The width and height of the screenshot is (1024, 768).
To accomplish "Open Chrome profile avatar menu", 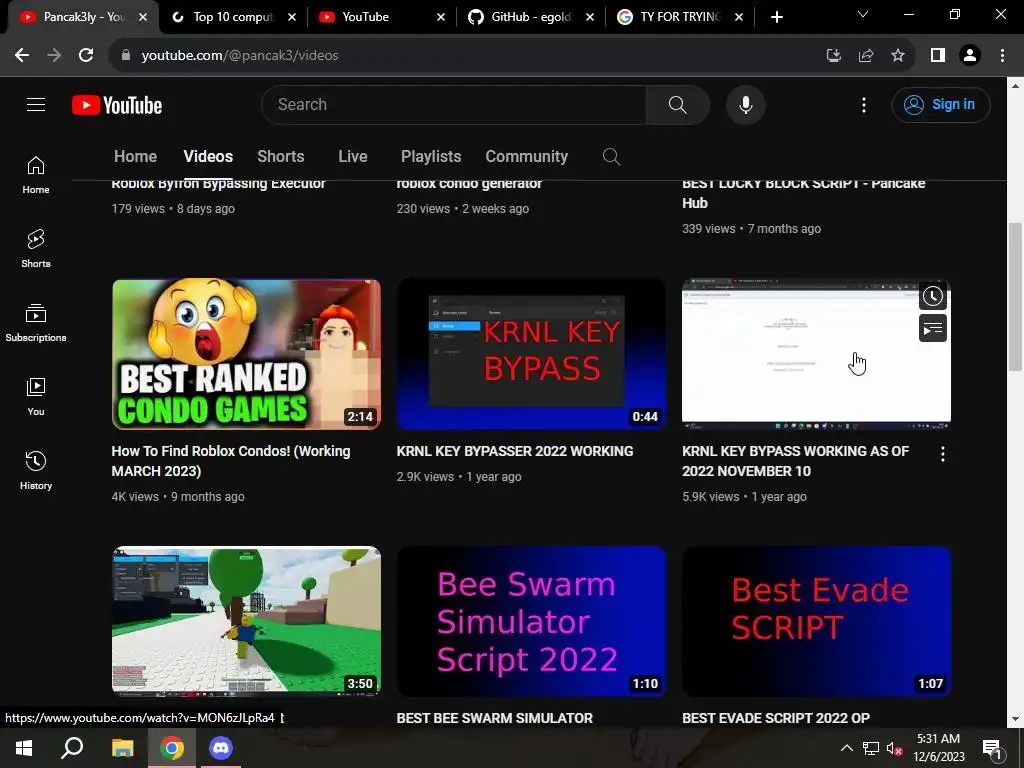I will 970,56.
